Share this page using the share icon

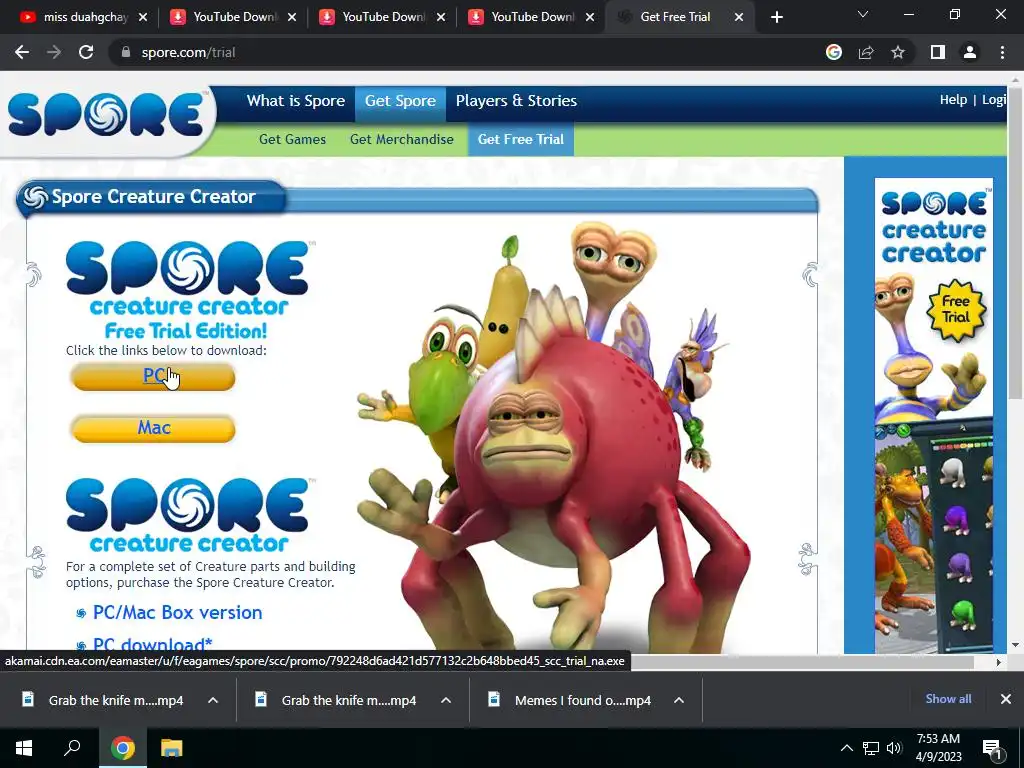point(866,52)
